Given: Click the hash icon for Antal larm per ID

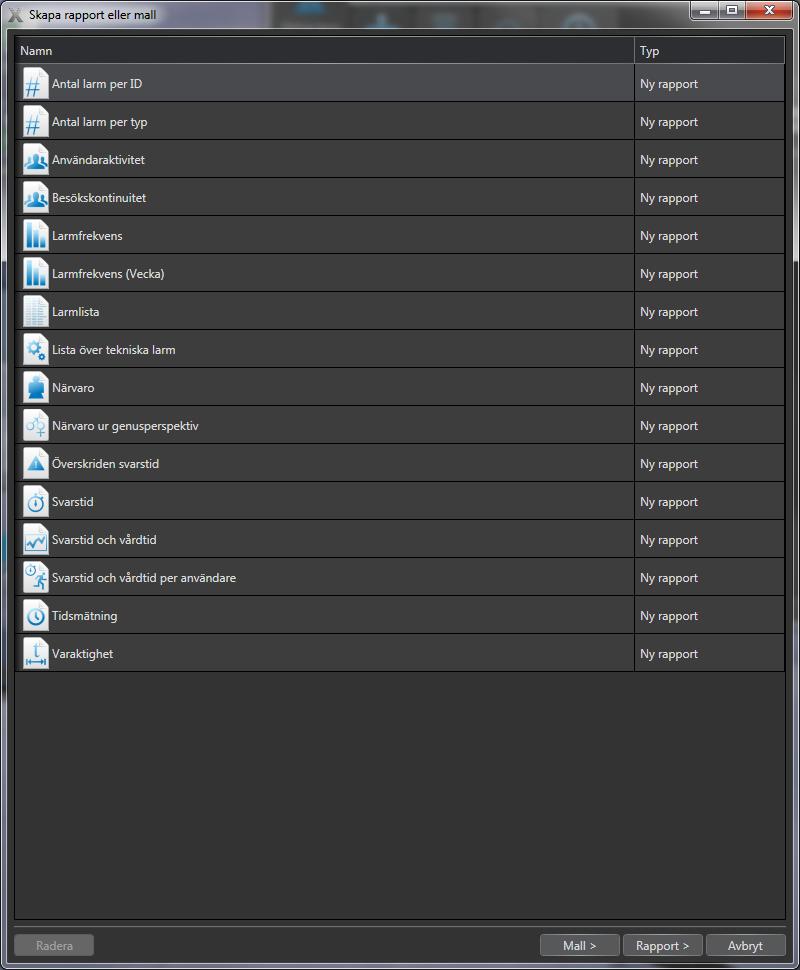Looking at the screenshot, I should [x=35, y=84].
